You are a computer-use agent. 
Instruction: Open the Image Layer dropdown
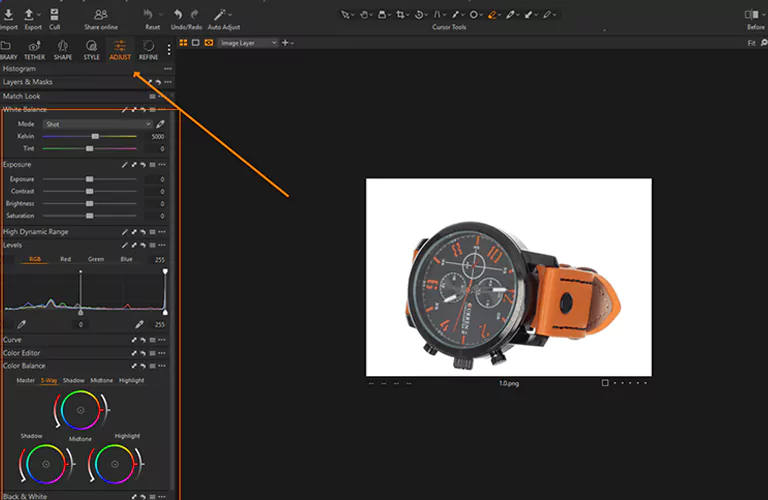pos(247,43)
